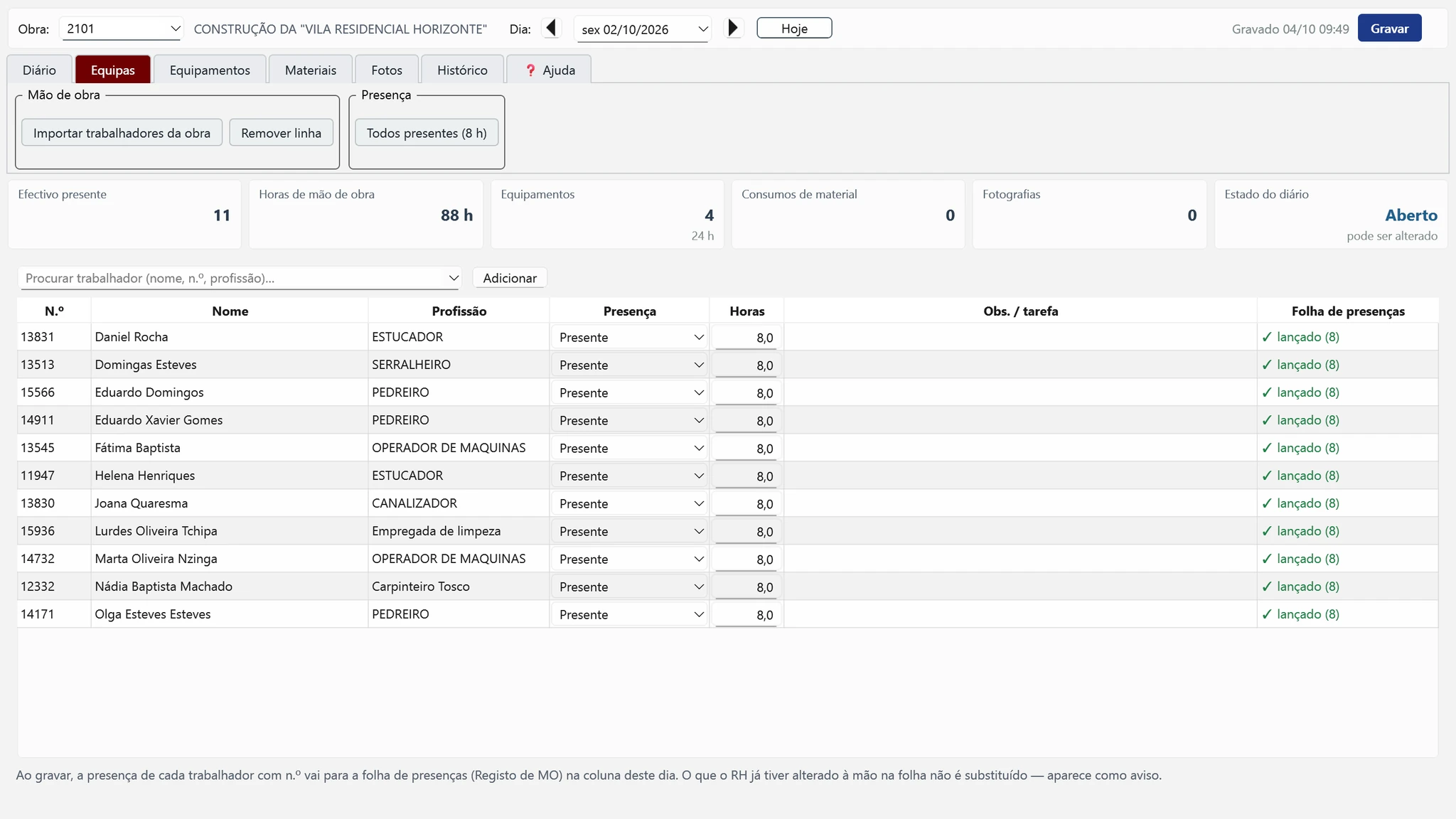Screen dimensions: 1456x819
Task: Edit hours field for Marta Oliveira Nzinga
Action: point(746,559)
